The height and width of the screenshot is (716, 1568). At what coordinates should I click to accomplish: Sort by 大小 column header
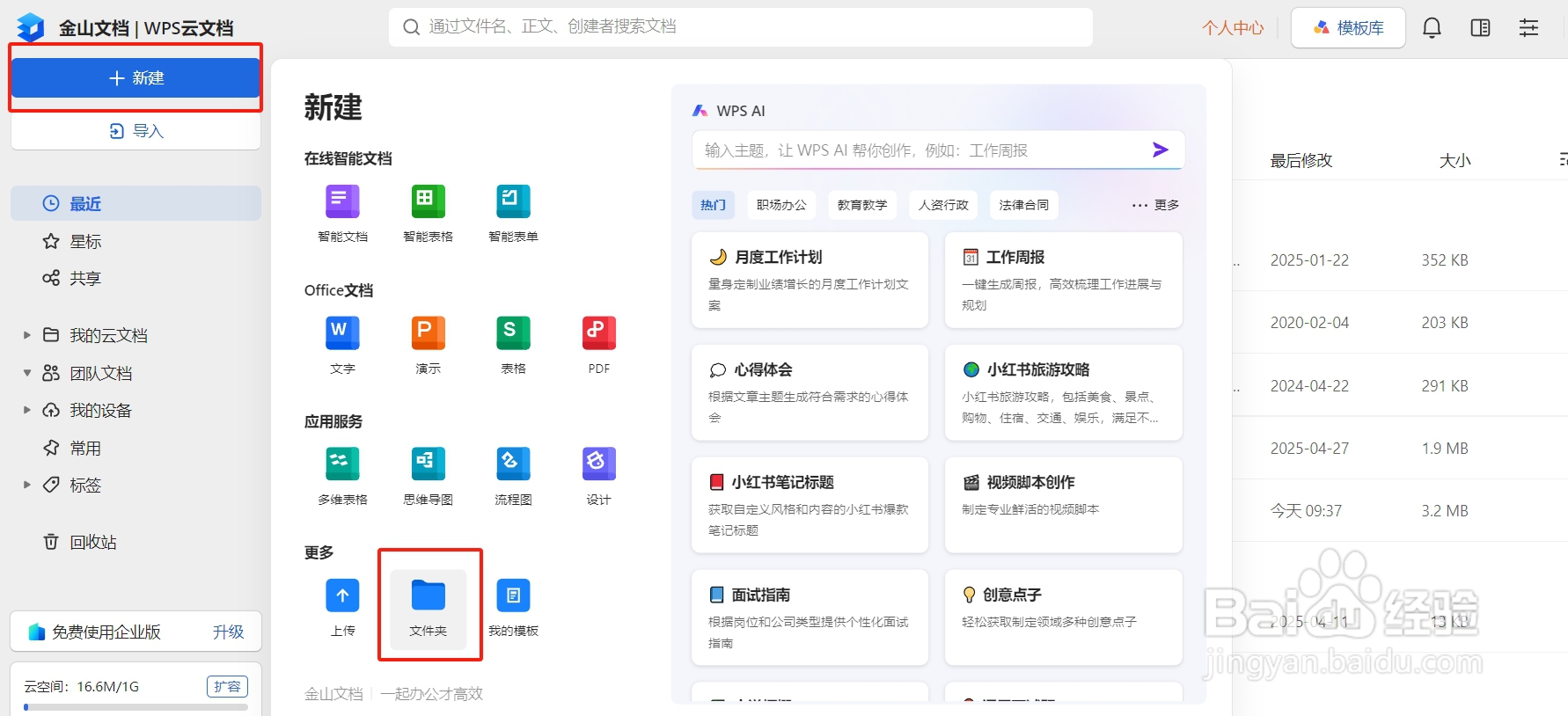click(1454, 160)
